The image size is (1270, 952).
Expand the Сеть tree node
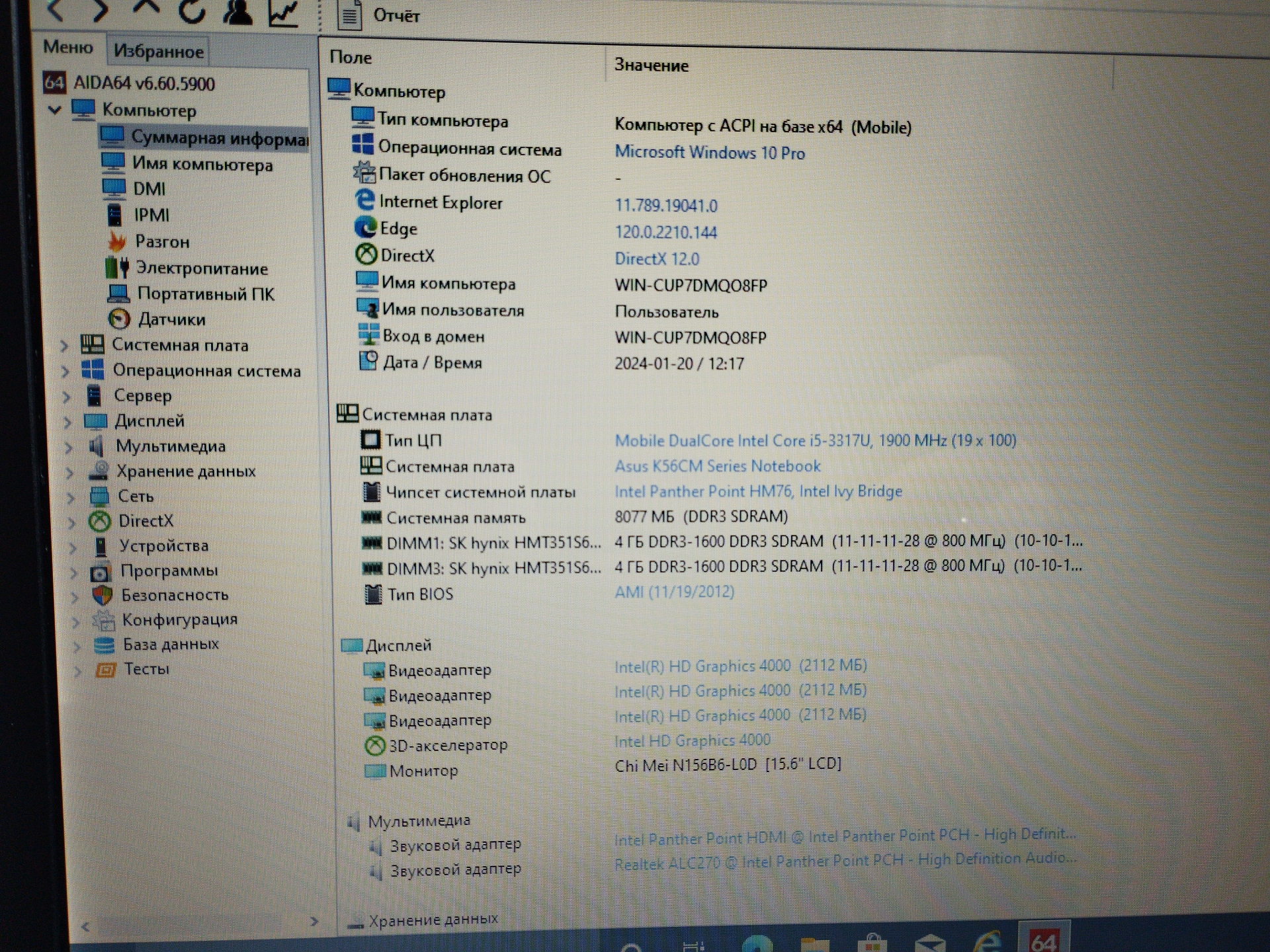click(71, 497)
